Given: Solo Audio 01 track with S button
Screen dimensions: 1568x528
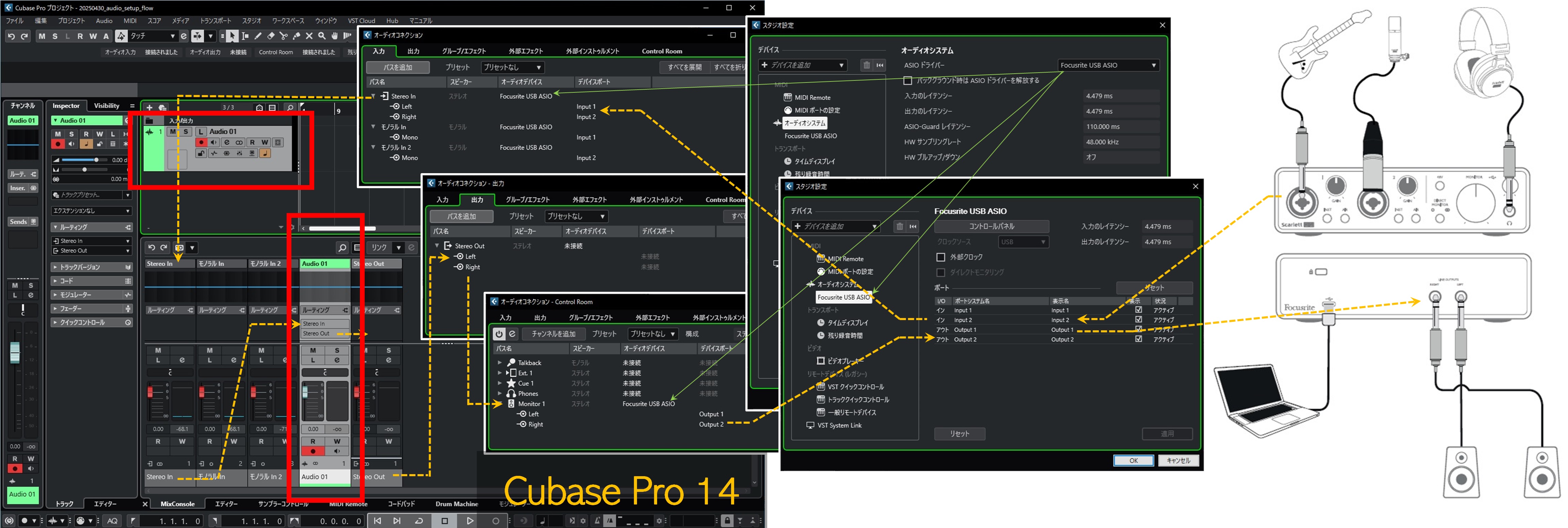Looking at the screenshot, I should [186, 132].
